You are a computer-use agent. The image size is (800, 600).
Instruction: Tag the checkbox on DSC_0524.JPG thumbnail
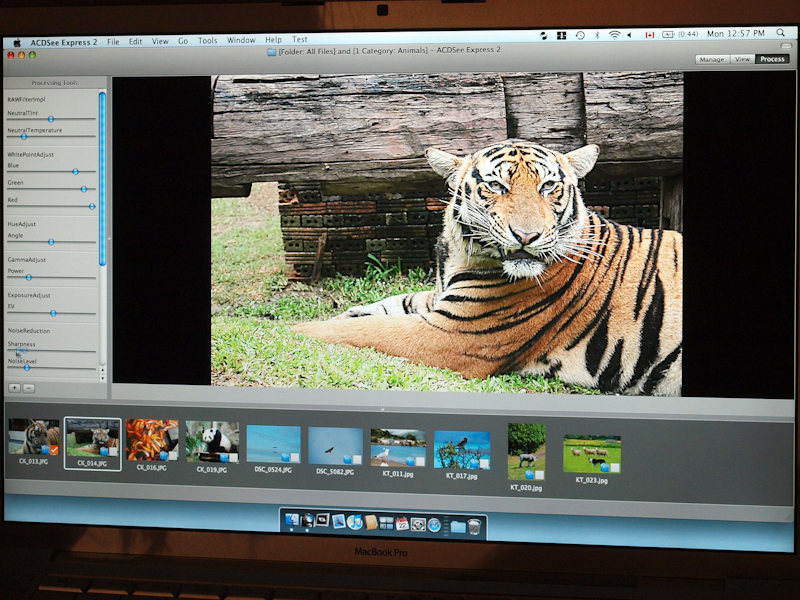294,457
